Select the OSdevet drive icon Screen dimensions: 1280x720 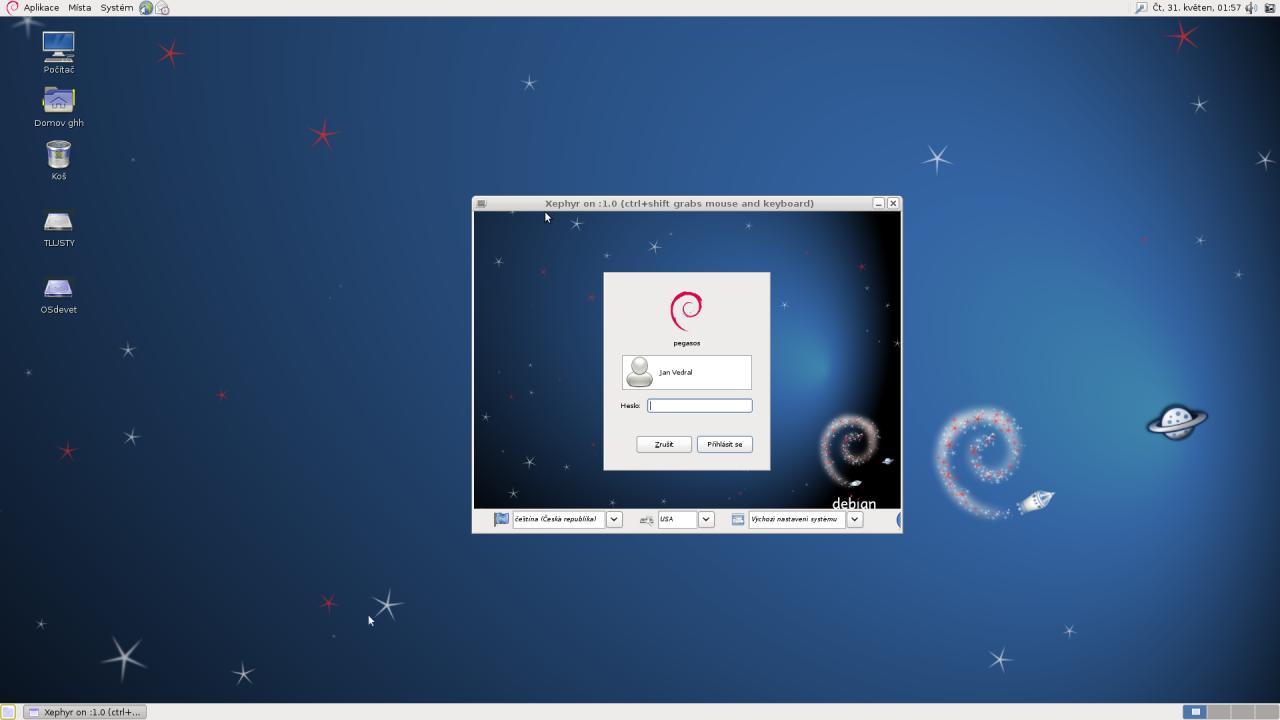point(58,288)
